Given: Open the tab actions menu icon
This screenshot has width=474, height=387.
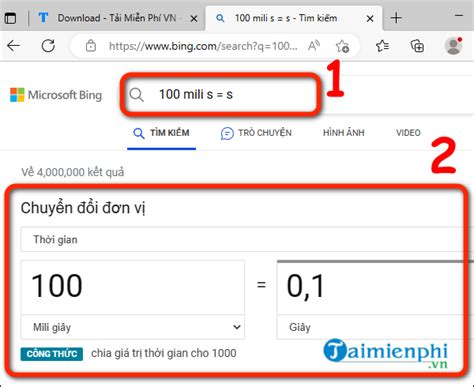Looking at the screenshot, I should tap(10, 18).
